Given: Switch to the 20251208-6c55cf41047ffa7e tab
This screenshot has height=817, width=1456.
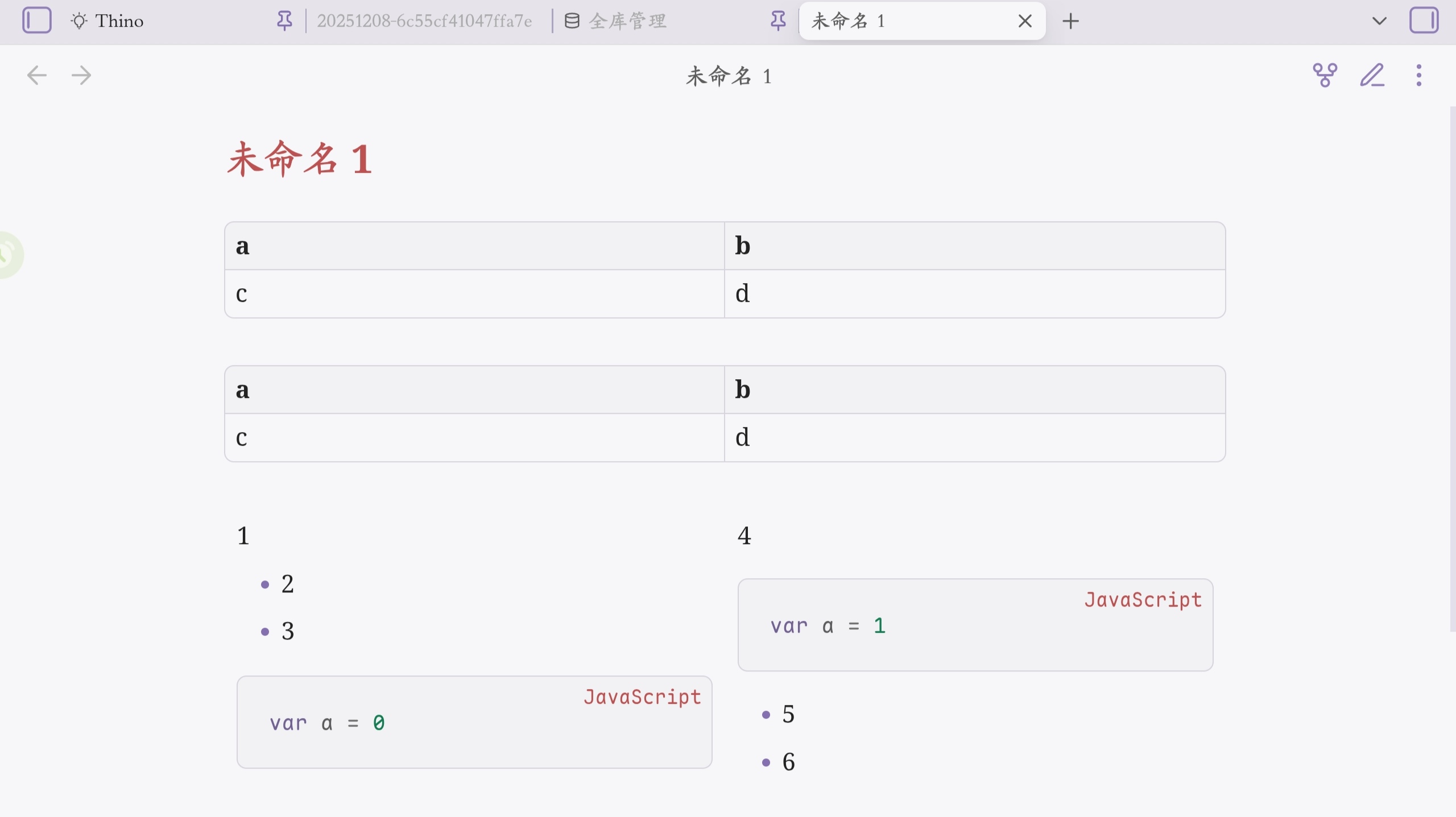Looking at the screenshot, I should [x=424, y=21].
